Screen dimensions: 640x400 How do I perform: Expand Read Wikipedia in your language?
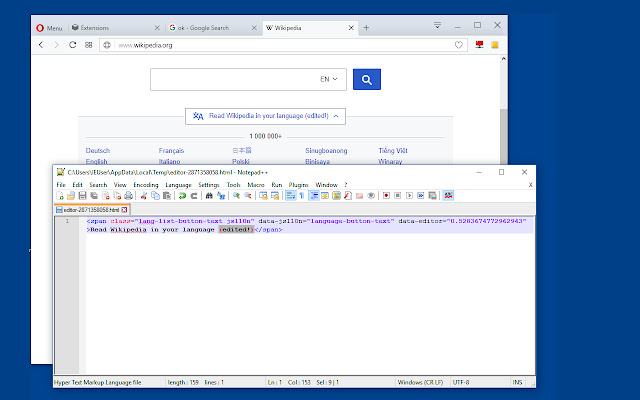click(266, 116)
